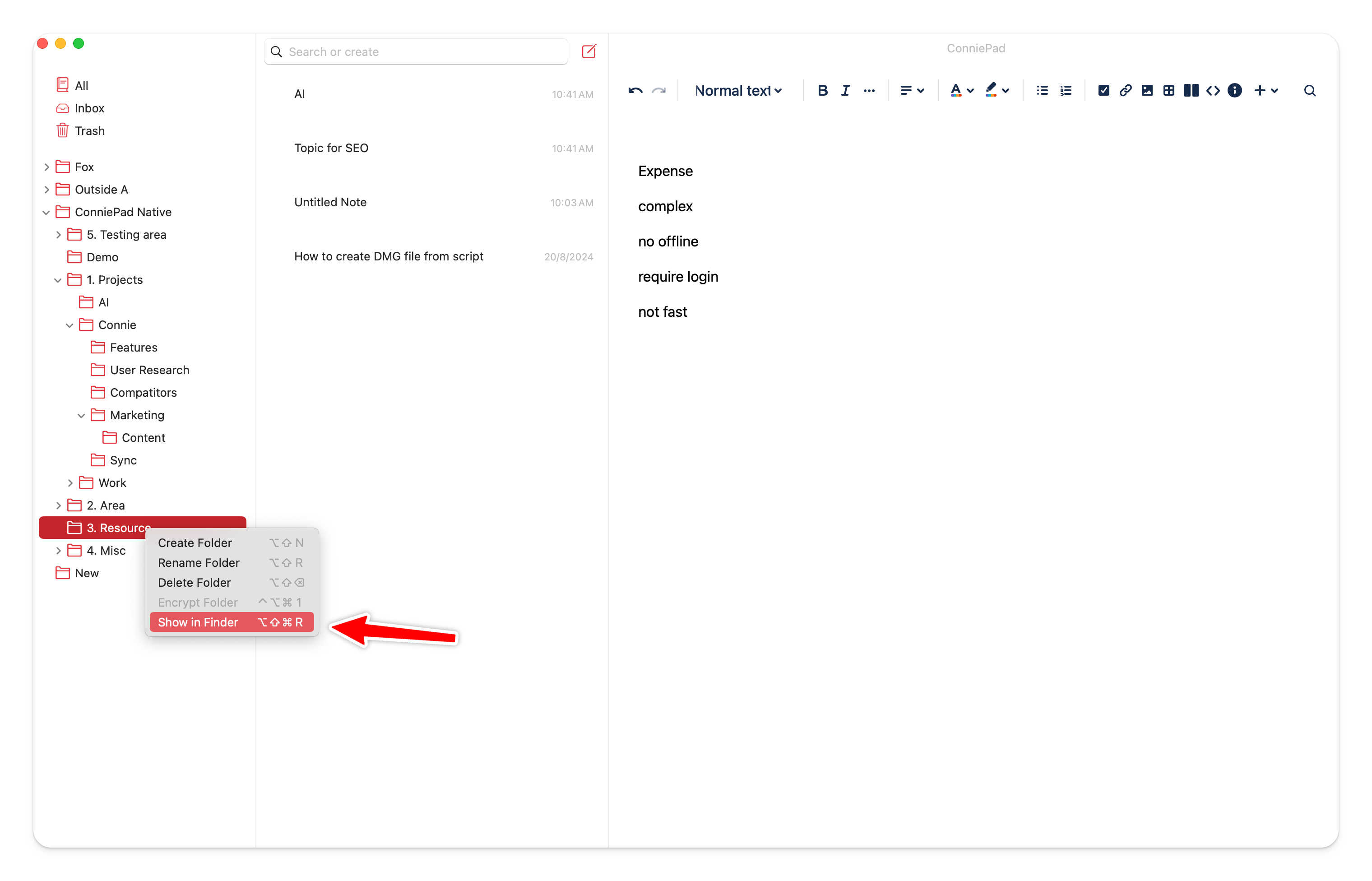Toggle bold formatting
Image resolution: width=1372 pixels, height=881 pixels.
[x=822, y=90]
